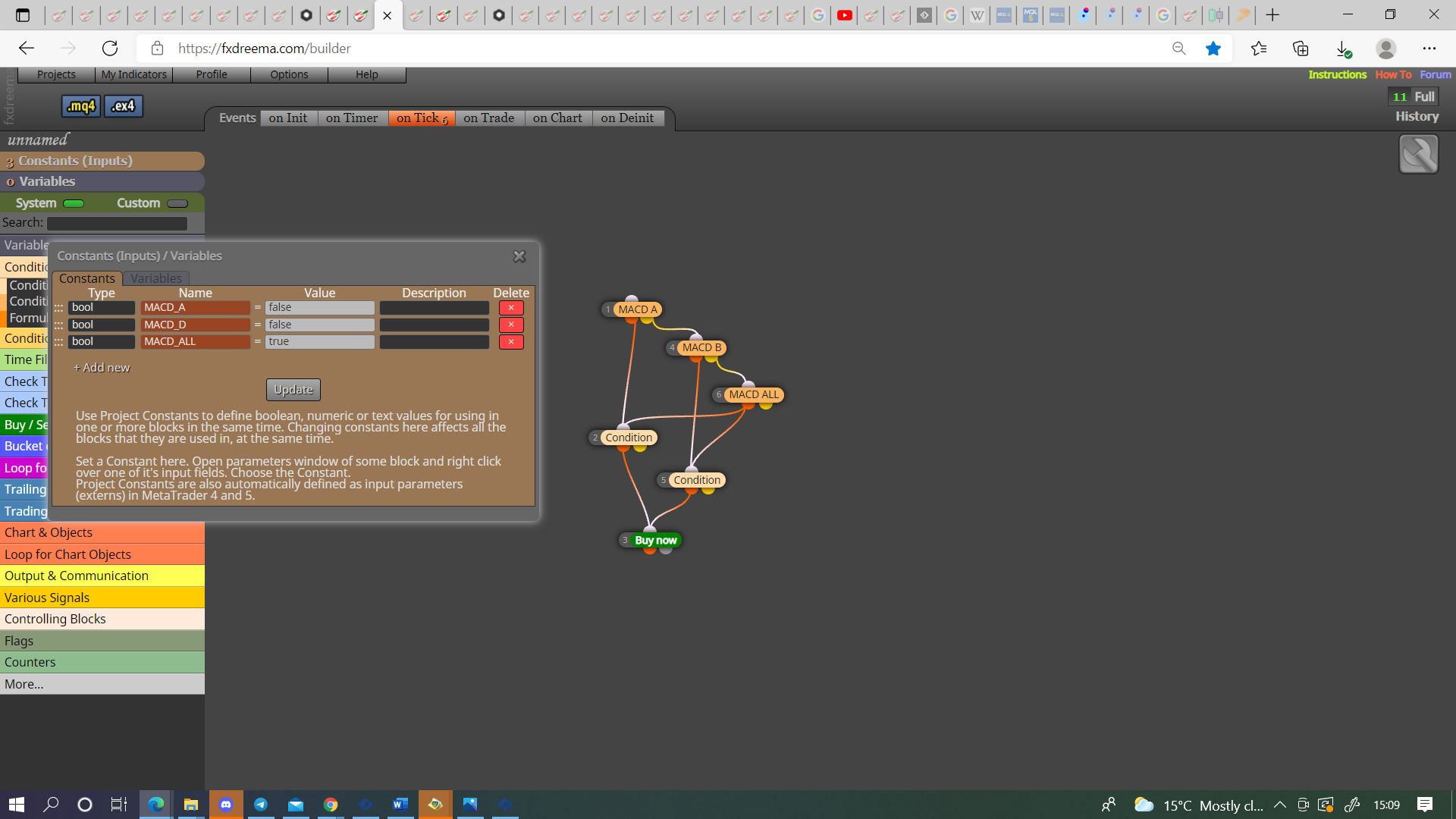
Task: Switch to the on Init event tab
Action: coord(288,118)
